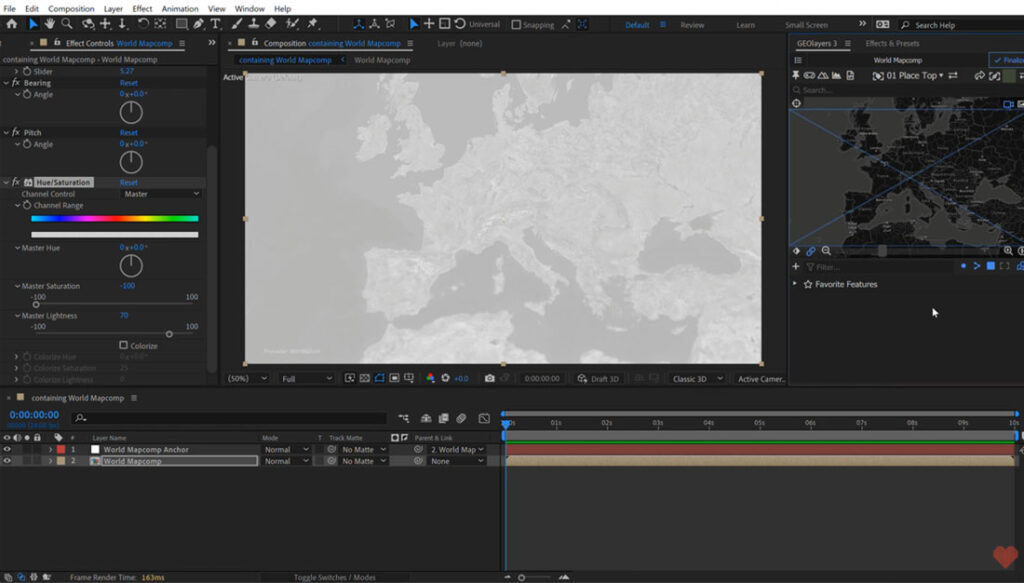Click the Active Camera view button
The image size is (1024, 583).
pos(761,379)
